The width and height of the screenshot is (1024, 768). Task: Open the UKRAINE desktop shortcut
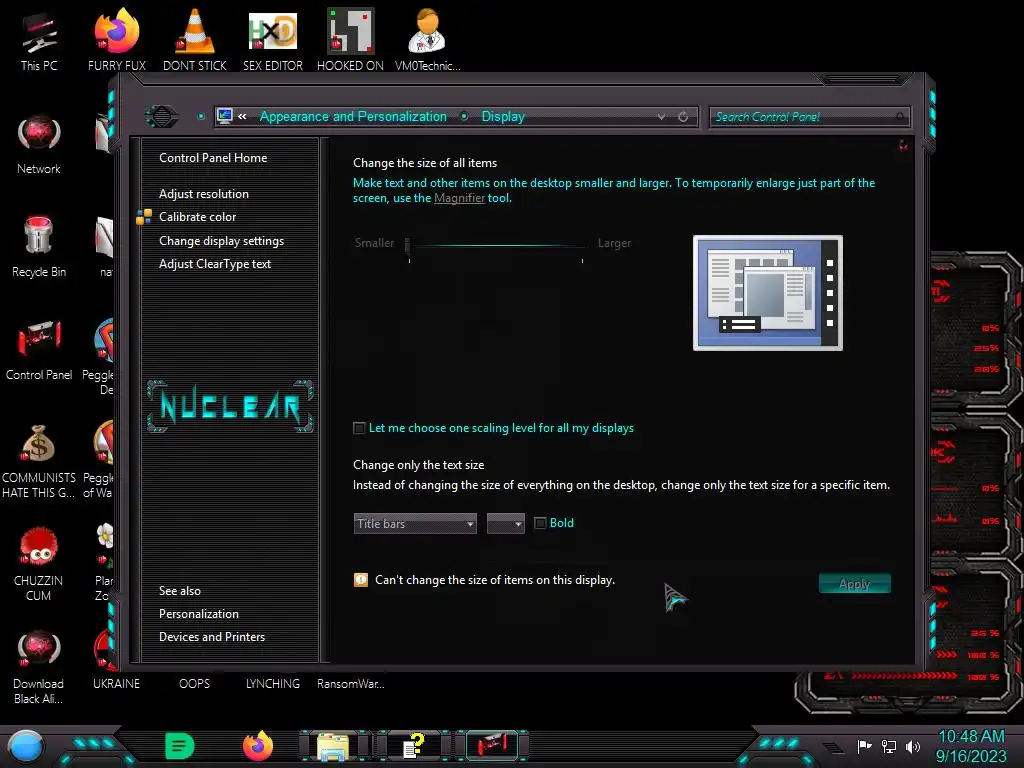[x=116, y=683]
